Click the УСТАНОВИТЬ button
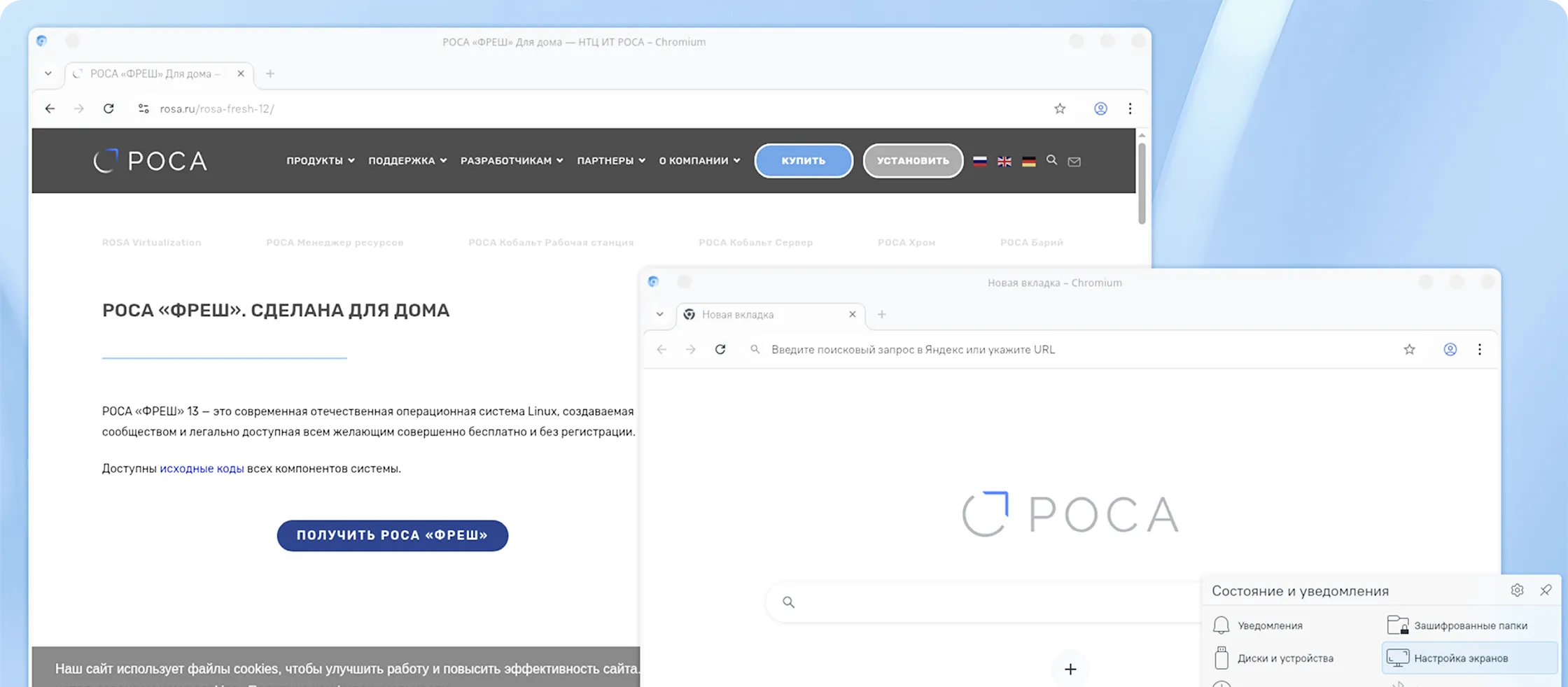The image size is (1568, 687). coord(913,161)
